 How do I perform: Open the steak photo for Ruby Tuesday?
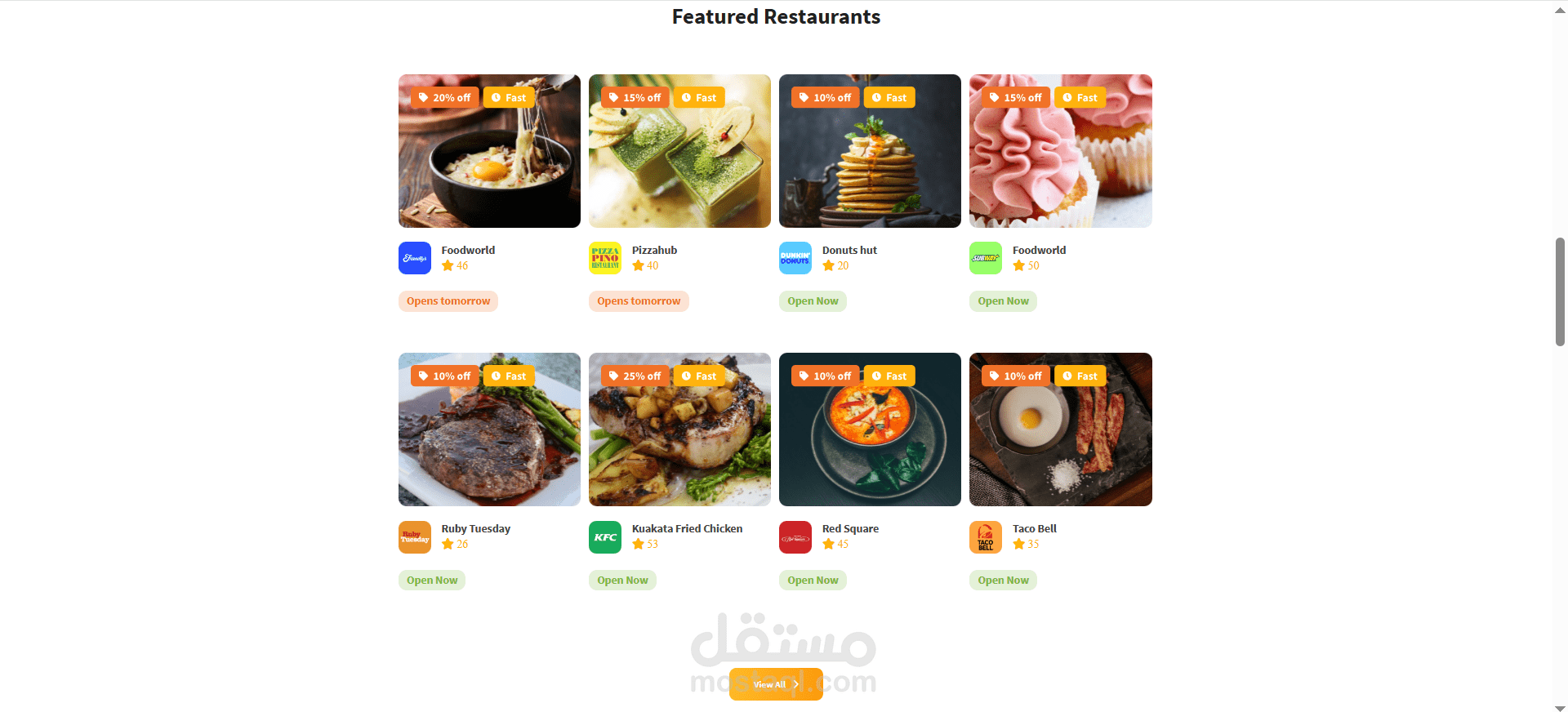(489, 429)
